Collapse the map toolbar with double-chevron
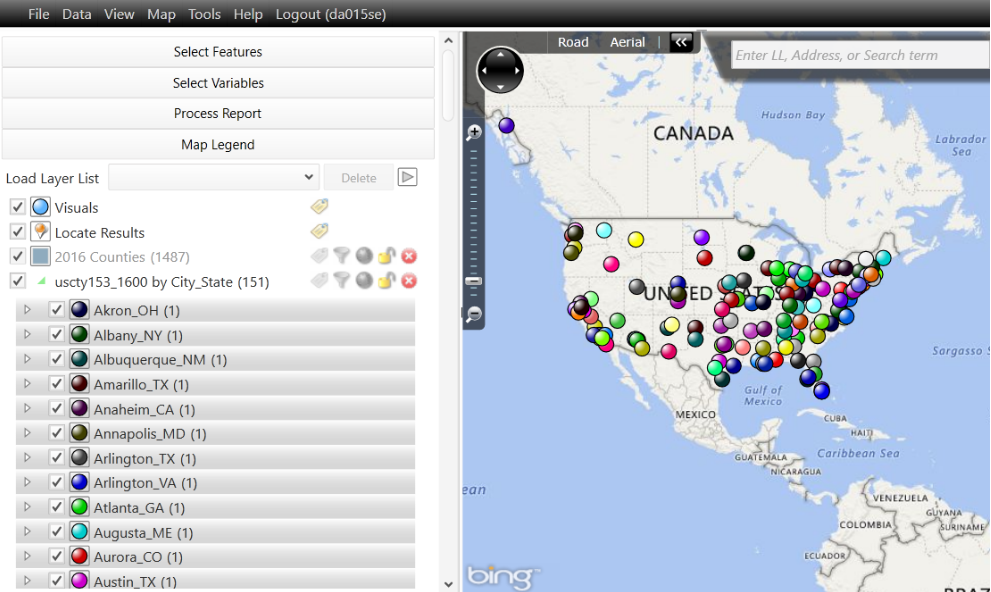The width and height of the screenshot is (991, 592). pos(681,42)
